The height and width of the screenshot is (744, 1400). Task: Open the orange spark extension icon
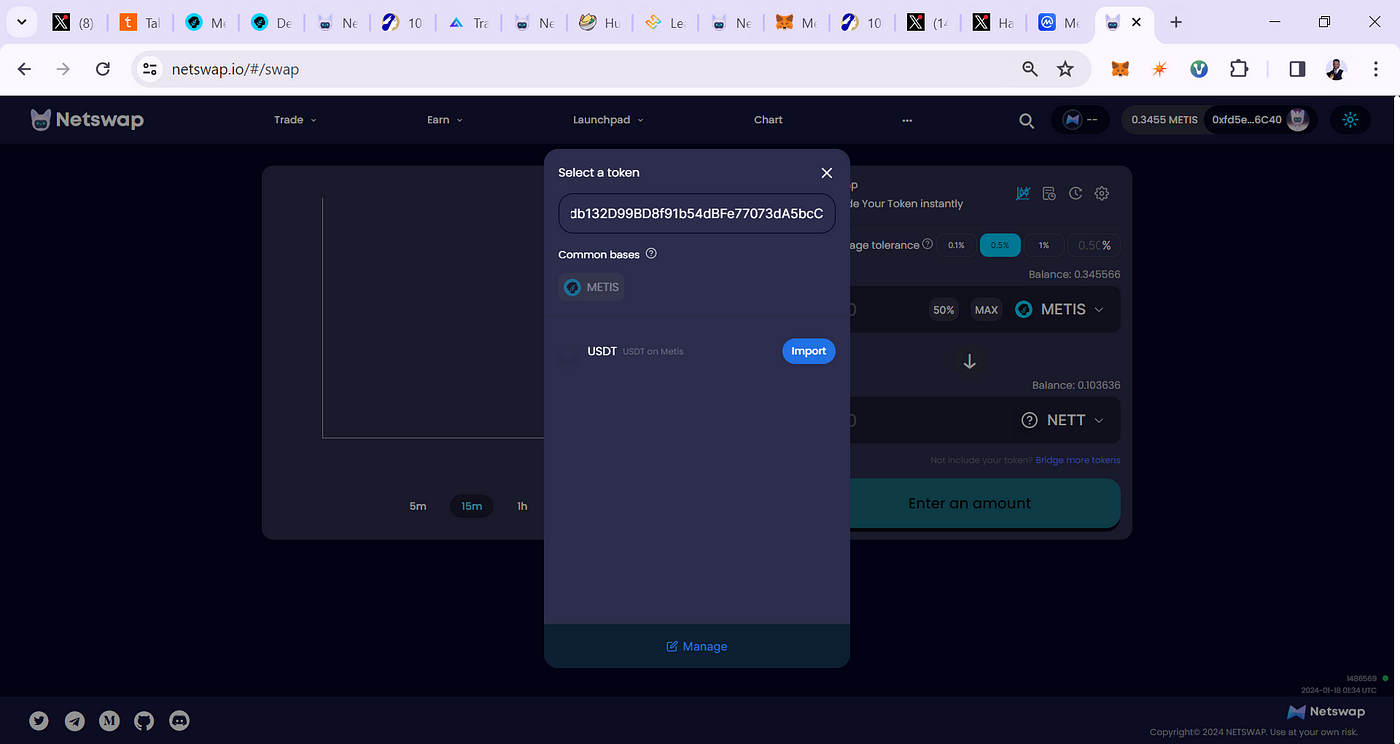click(x=1160, y=69)
